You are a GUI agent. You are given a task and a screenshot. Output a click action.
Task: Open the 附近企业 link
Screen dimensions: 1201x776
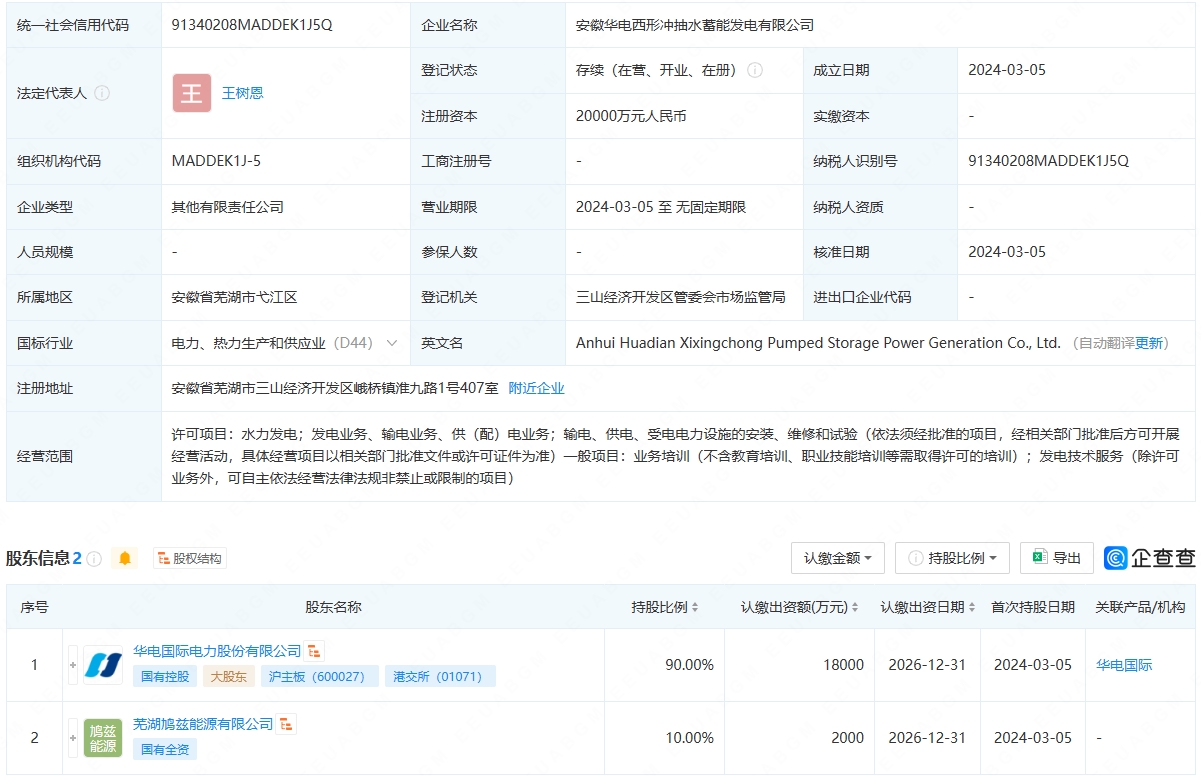(536, 388)
